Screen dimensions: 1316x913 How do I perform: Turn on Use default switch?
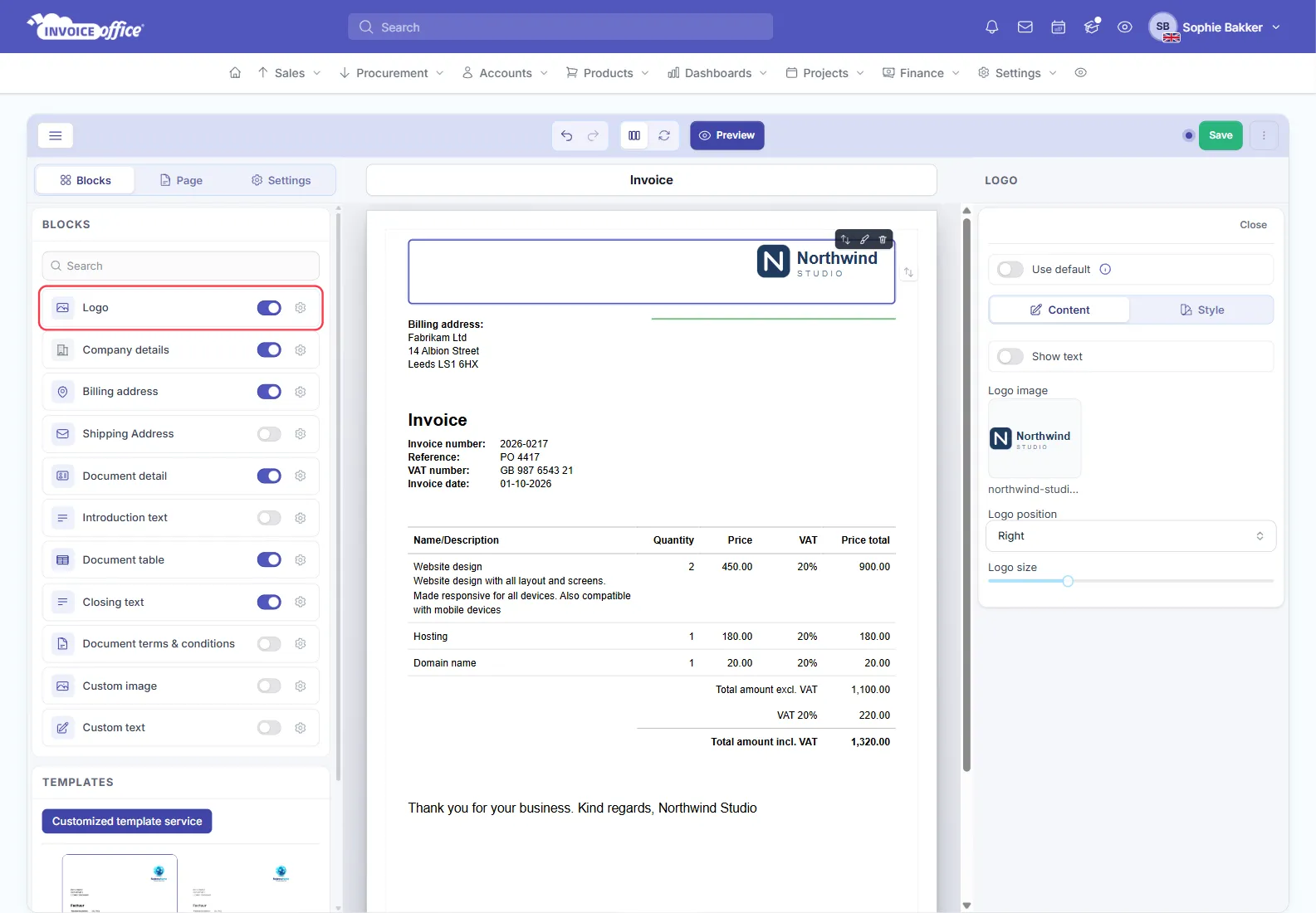(x=1010, y=269)
